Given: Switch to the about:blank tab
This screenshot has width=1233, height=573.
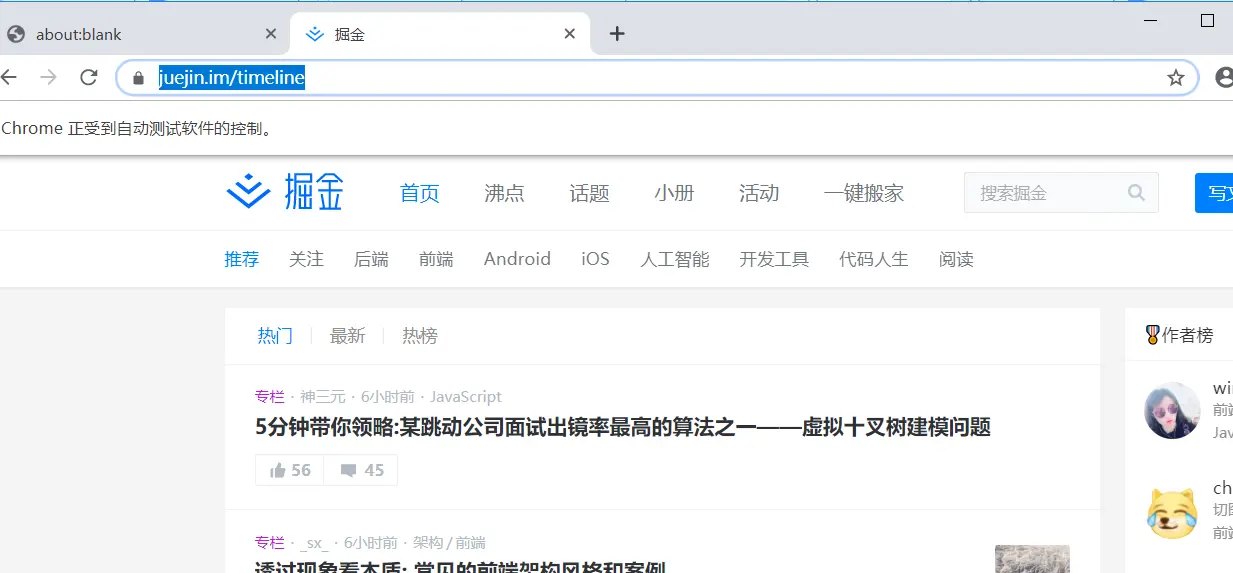Looking at the screenshot, I should (x=145, y=34).
